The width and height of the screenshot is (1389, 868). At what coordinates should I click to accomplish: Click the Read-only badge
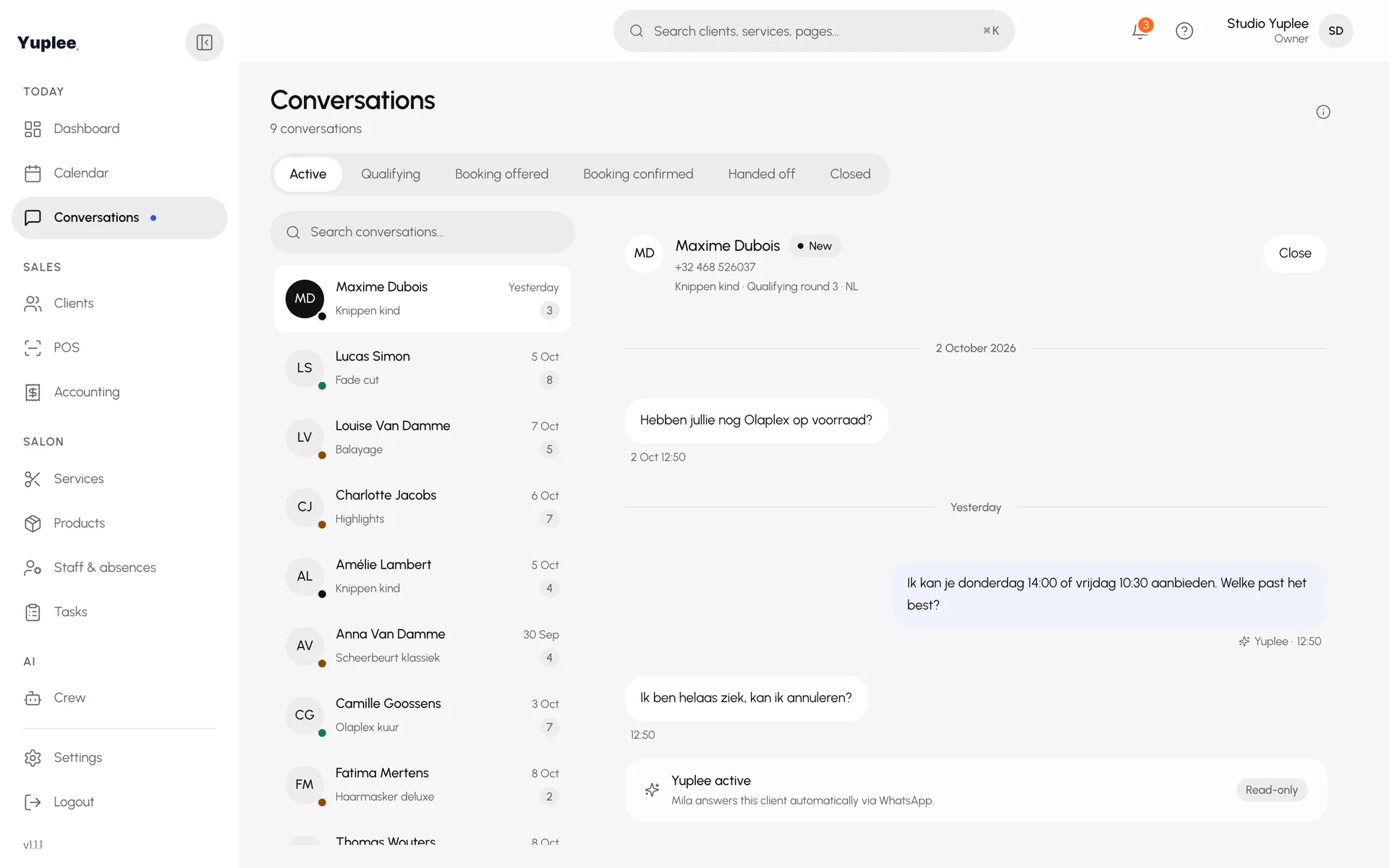click(1271, 790)
